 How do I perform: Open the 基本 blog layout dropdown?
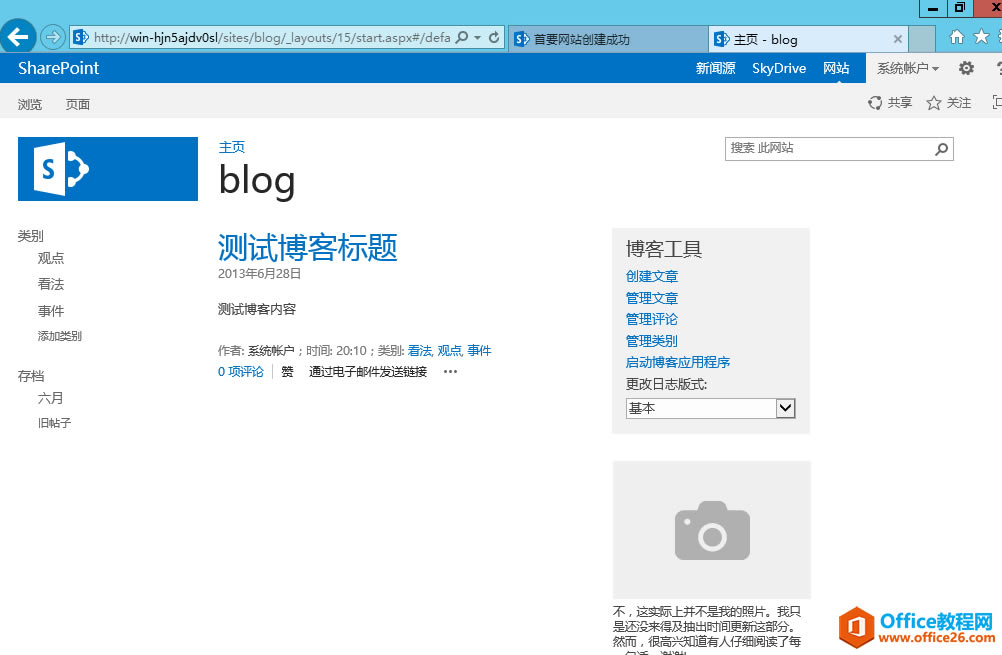coord(710,408)
